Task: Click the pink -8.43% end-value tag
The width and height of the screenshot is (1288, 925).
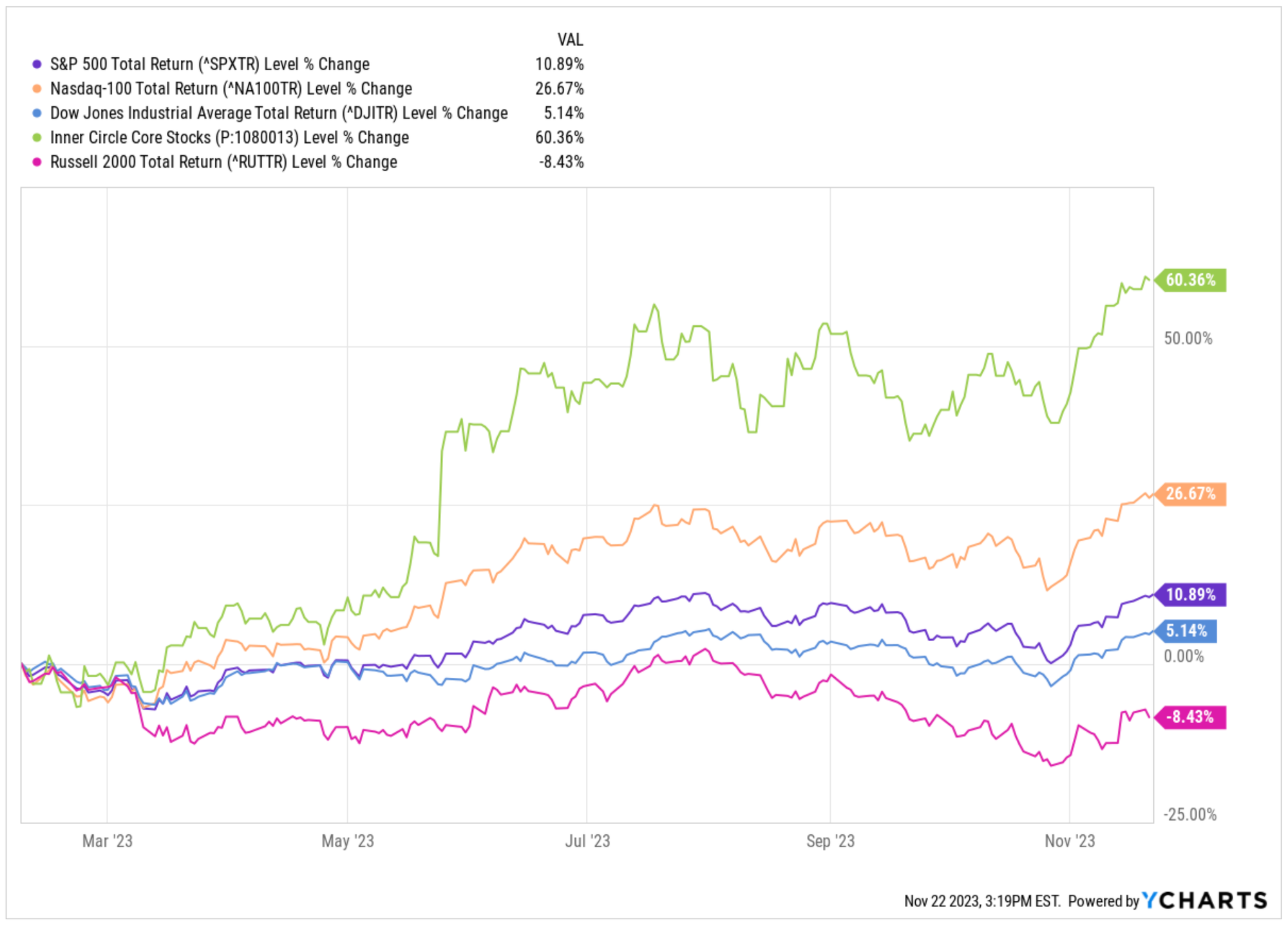Action: coord(1190,717)
